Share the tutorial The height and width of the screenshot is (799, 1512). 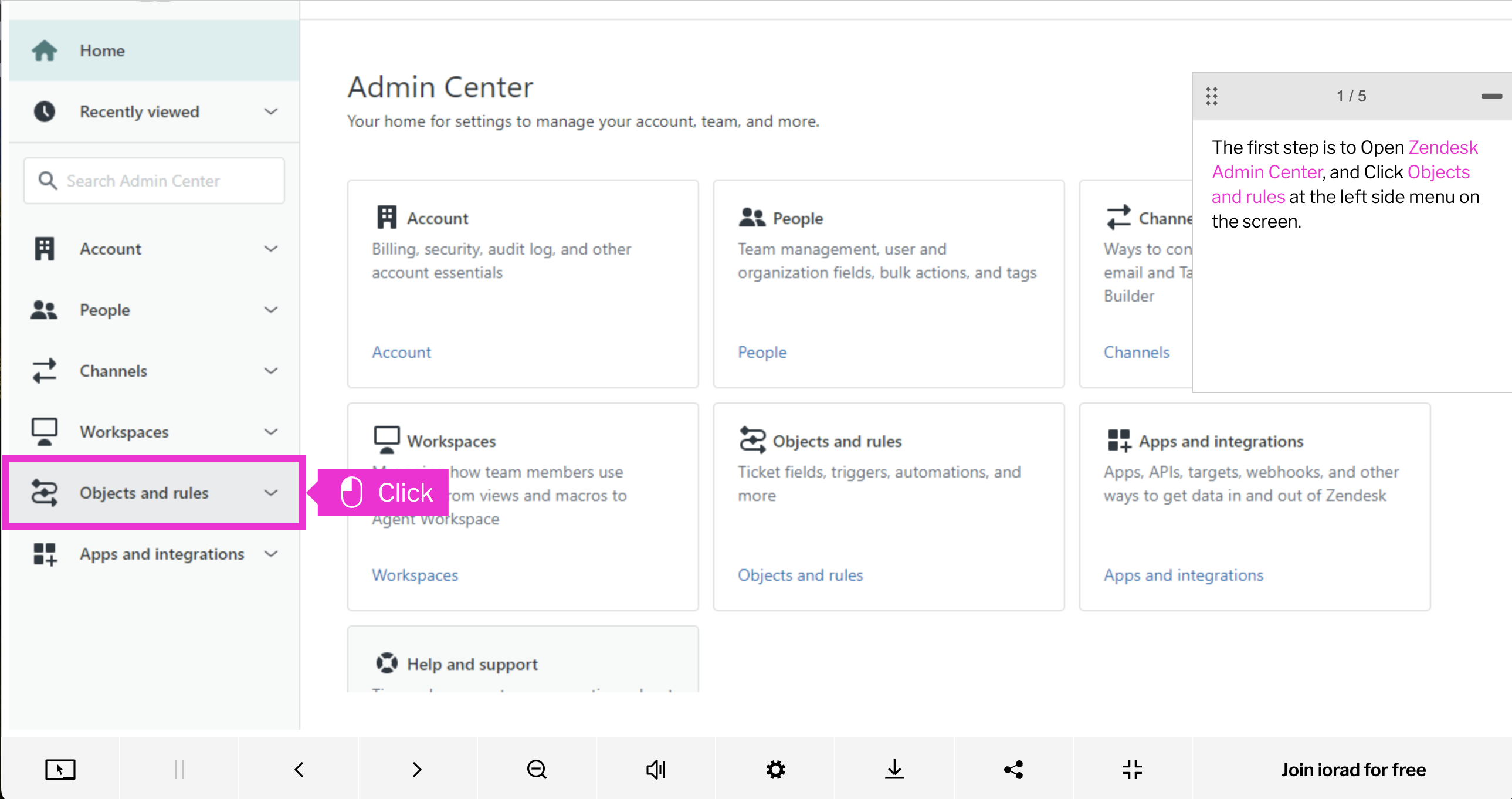(1013, 770)
